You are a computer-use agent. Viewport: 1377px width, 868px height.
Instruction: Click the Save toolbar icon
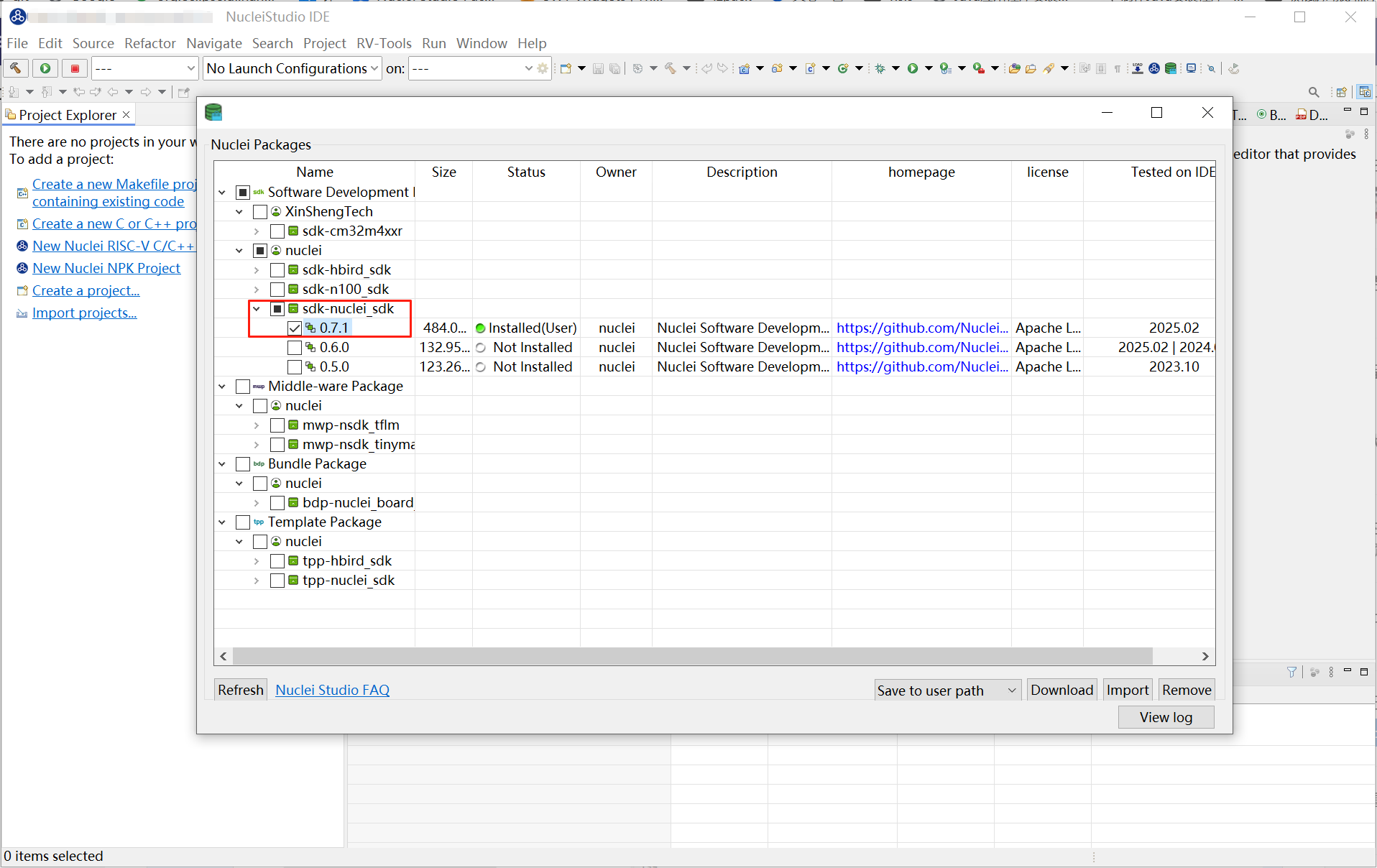click(x=598, y=68)
